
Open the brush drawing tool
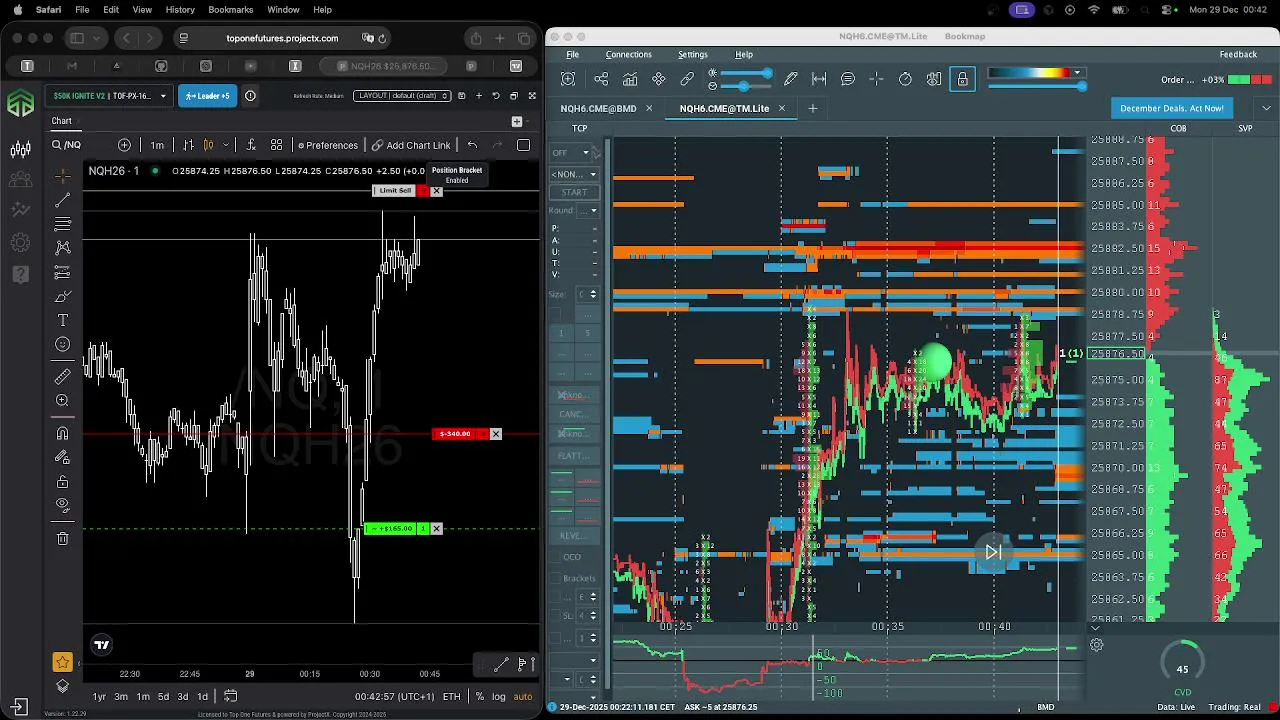[62, 296]
